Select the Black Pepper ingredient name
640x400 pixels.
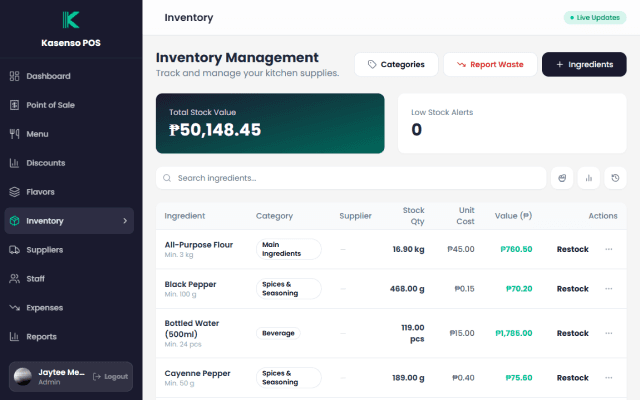(x=190, y=284)
